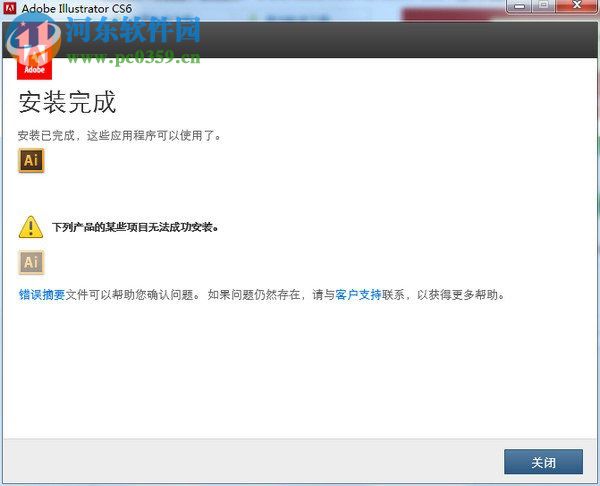The width and height of the screenshot is (600, 486).
Task: Click the text 安装已完成，这些应用程序可以使用了。
Action: coord(120,135)
